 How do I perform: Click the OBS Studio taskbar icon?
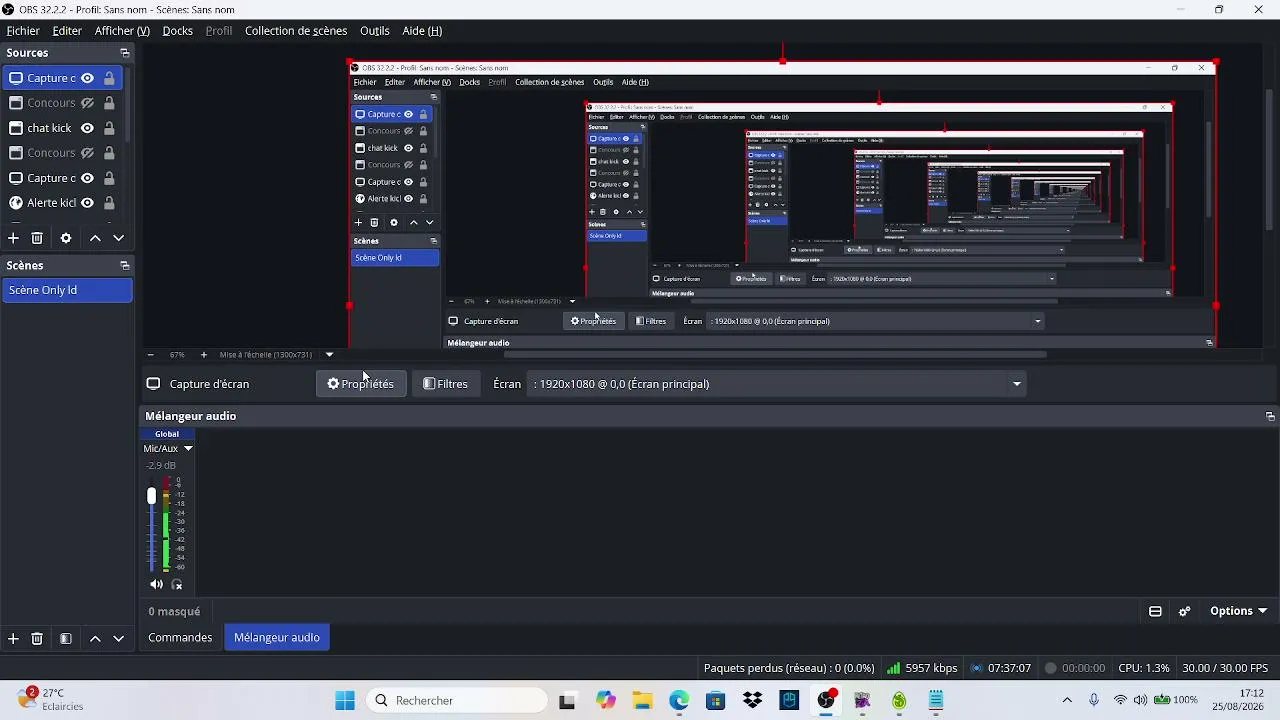click(x=826, y=700)
